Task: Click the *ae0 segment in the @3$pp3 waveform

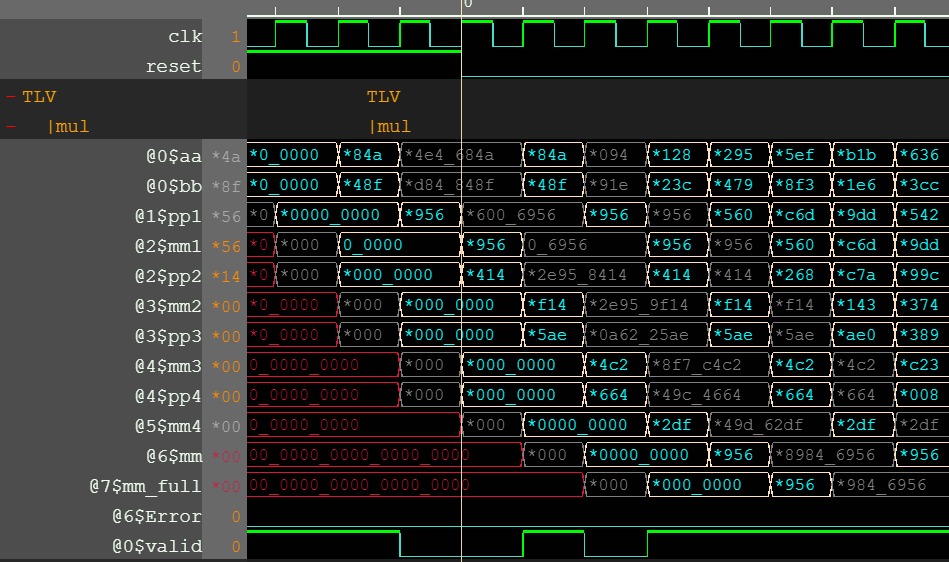Action: (862, 335)
